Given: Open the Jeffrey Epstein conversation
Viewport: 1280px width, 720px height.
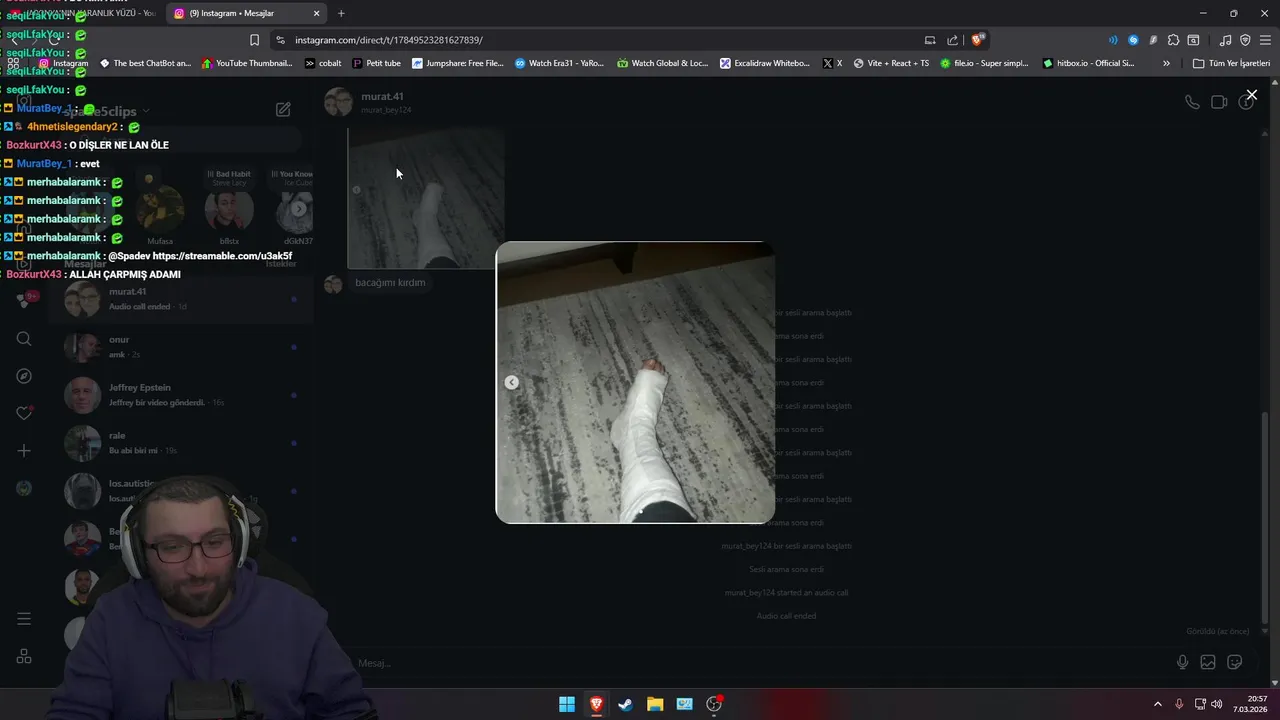Looking at the screenshot, I should [180, 395].
